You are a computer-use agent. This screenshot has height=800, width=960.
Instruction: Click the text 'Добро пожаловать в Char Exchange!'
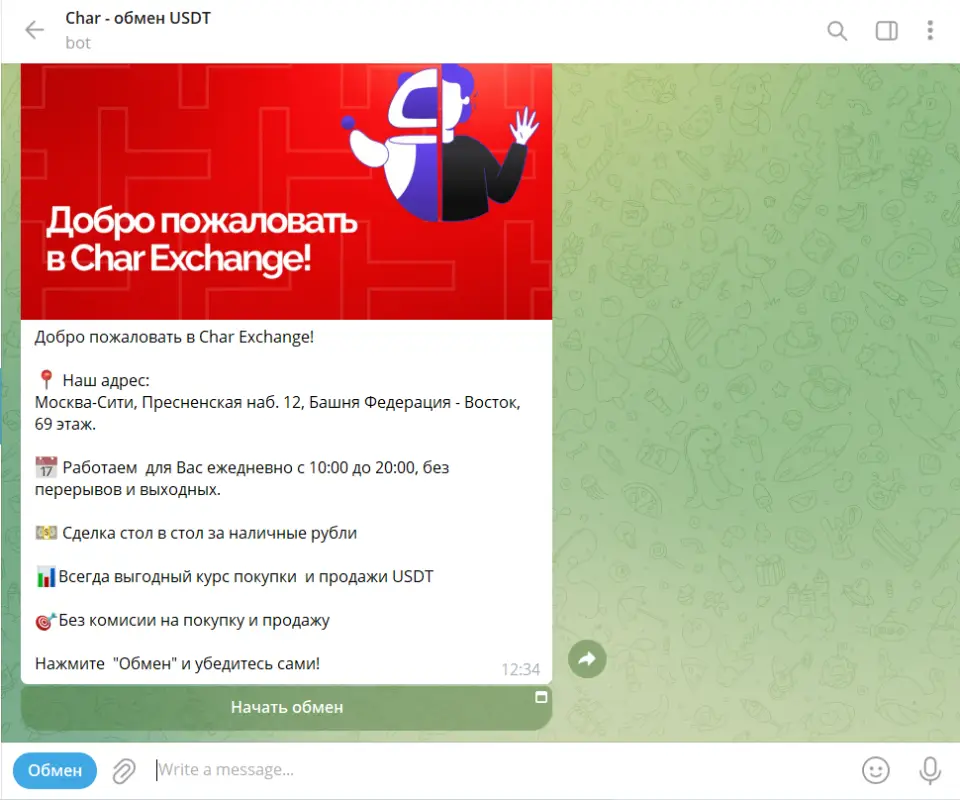click(x=174, y=337)
